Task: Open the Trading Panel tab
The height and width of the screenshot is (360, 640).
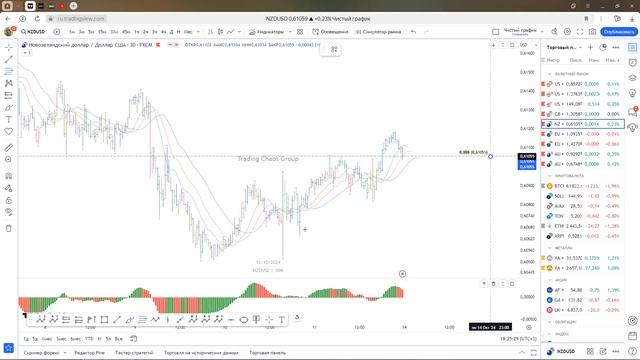Action: 267,353
